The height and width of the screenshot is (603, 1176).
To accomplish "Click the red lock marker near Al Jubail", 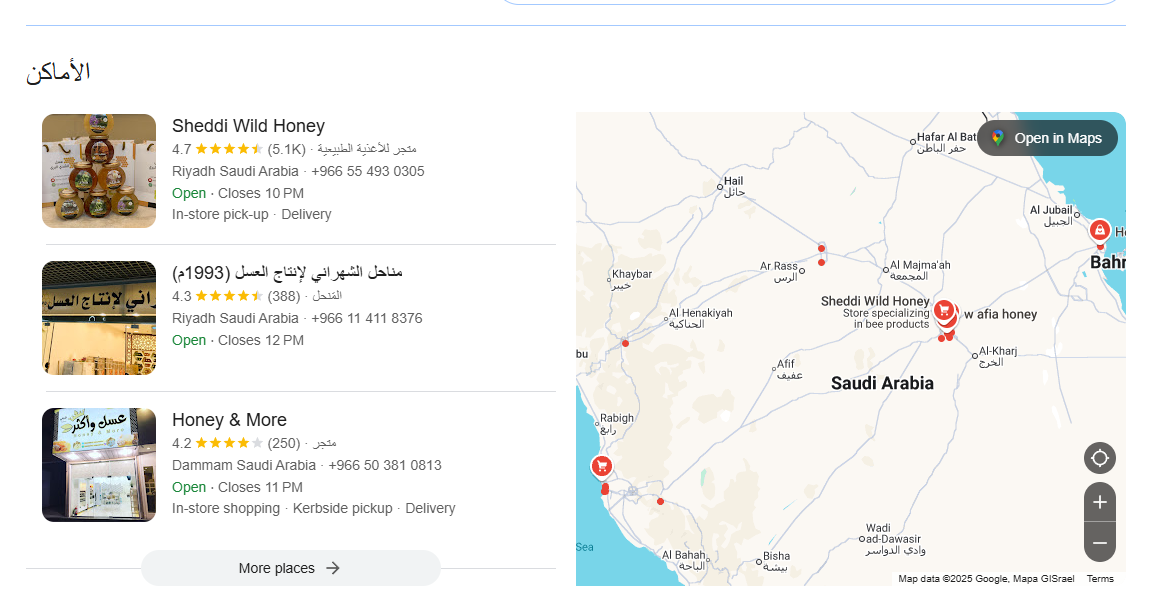I will (x=1099, y=231).
